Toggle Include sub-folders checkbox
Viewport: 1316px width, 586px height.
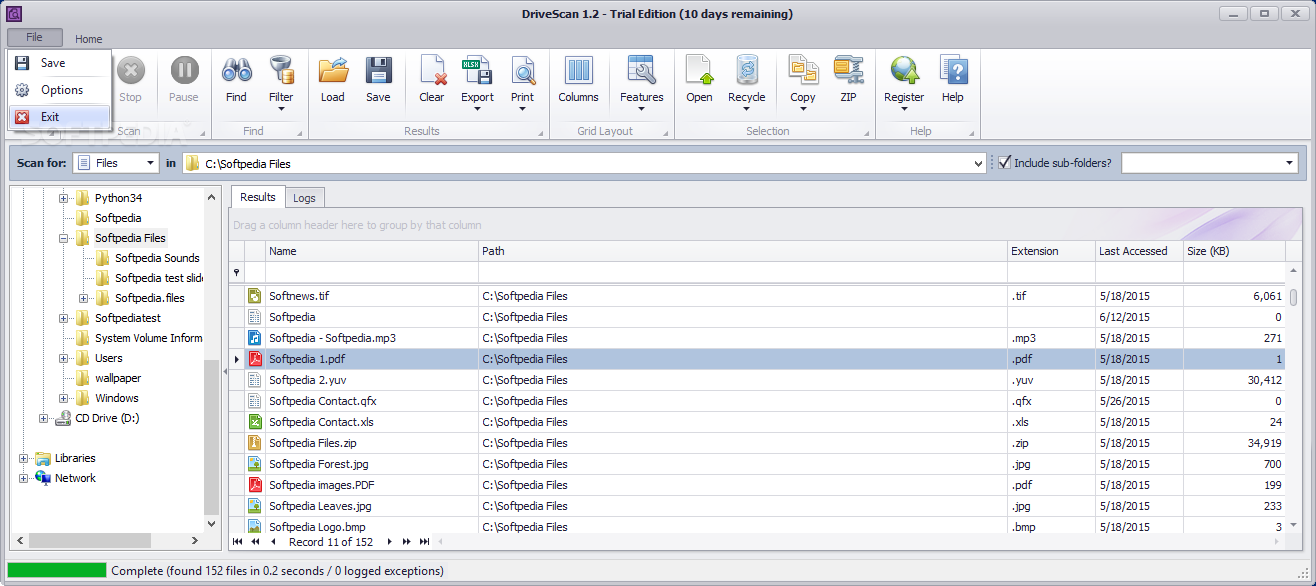tap(1005, 162)
